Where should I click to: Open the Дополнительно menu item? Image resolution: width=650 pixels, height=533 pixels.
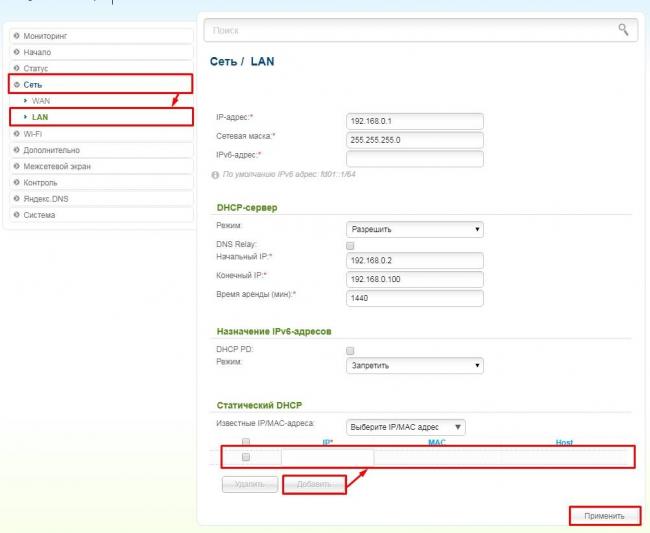click(101, 150)
